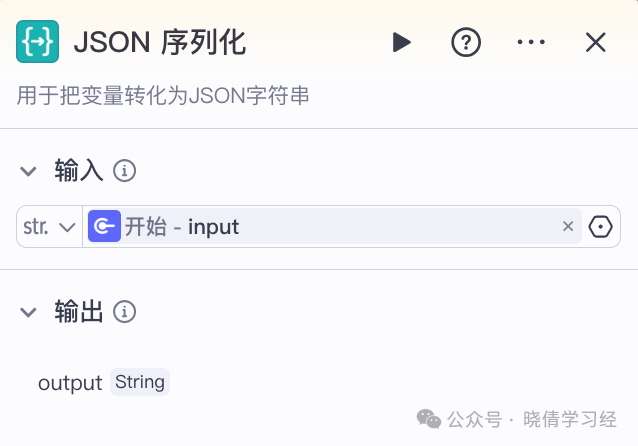Run the JSON 序列化 node test
Image resolution: width=638 pixels, height=446 pixels.
(402, 42)
